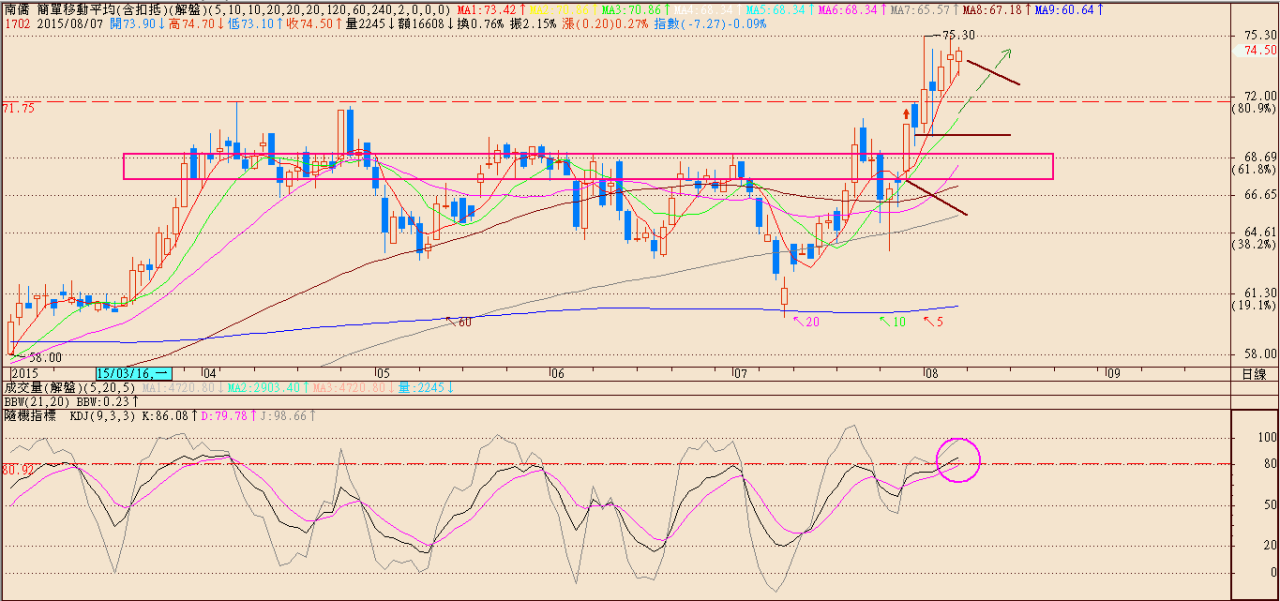Click the 20-day MA deduction marker
Image resolution: width=1280 pixels, height=601 pixels.
point(804,321)
